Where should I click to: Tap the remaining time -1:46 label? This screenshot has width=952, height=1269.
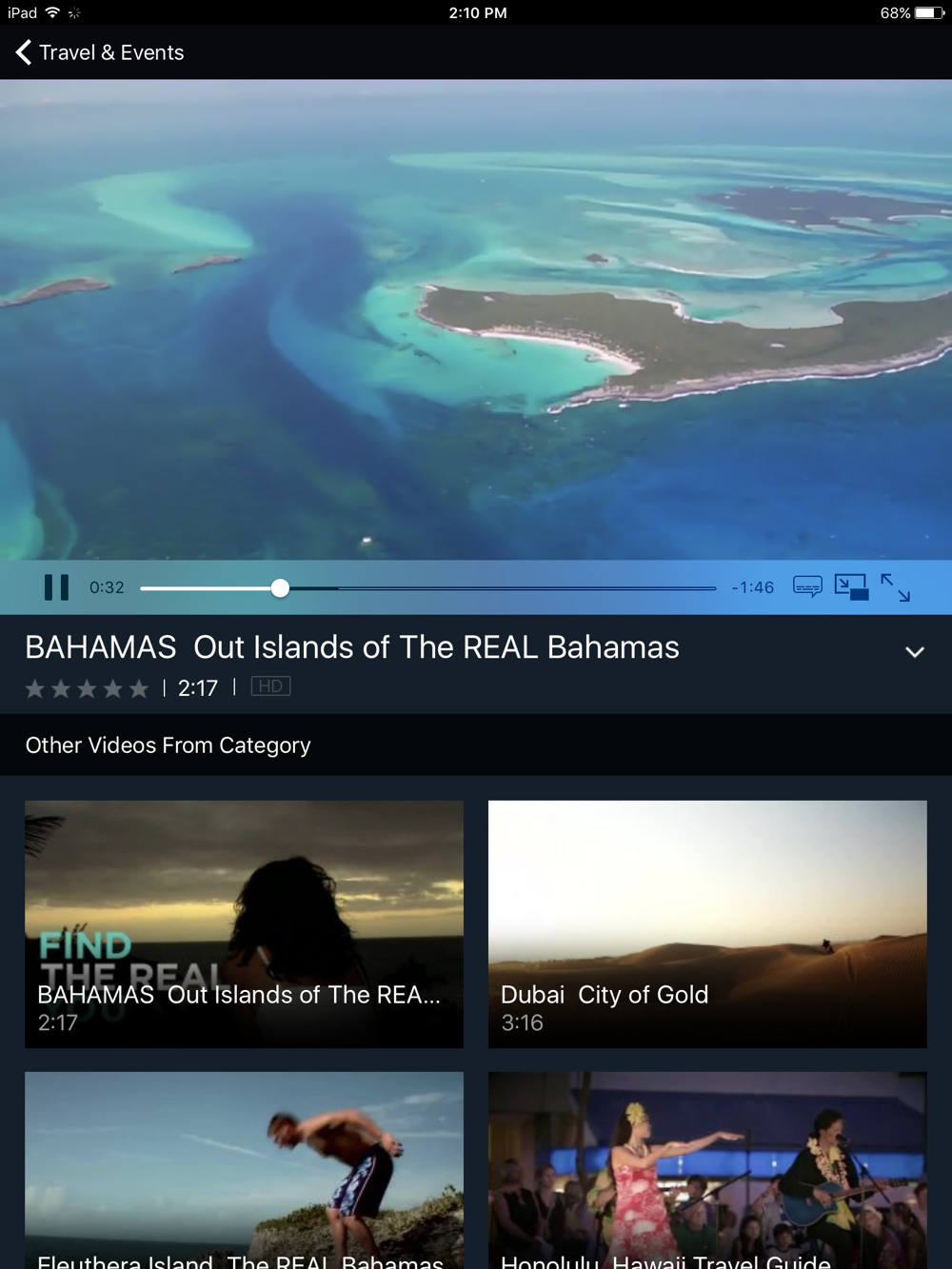click(x=752, y=587)
